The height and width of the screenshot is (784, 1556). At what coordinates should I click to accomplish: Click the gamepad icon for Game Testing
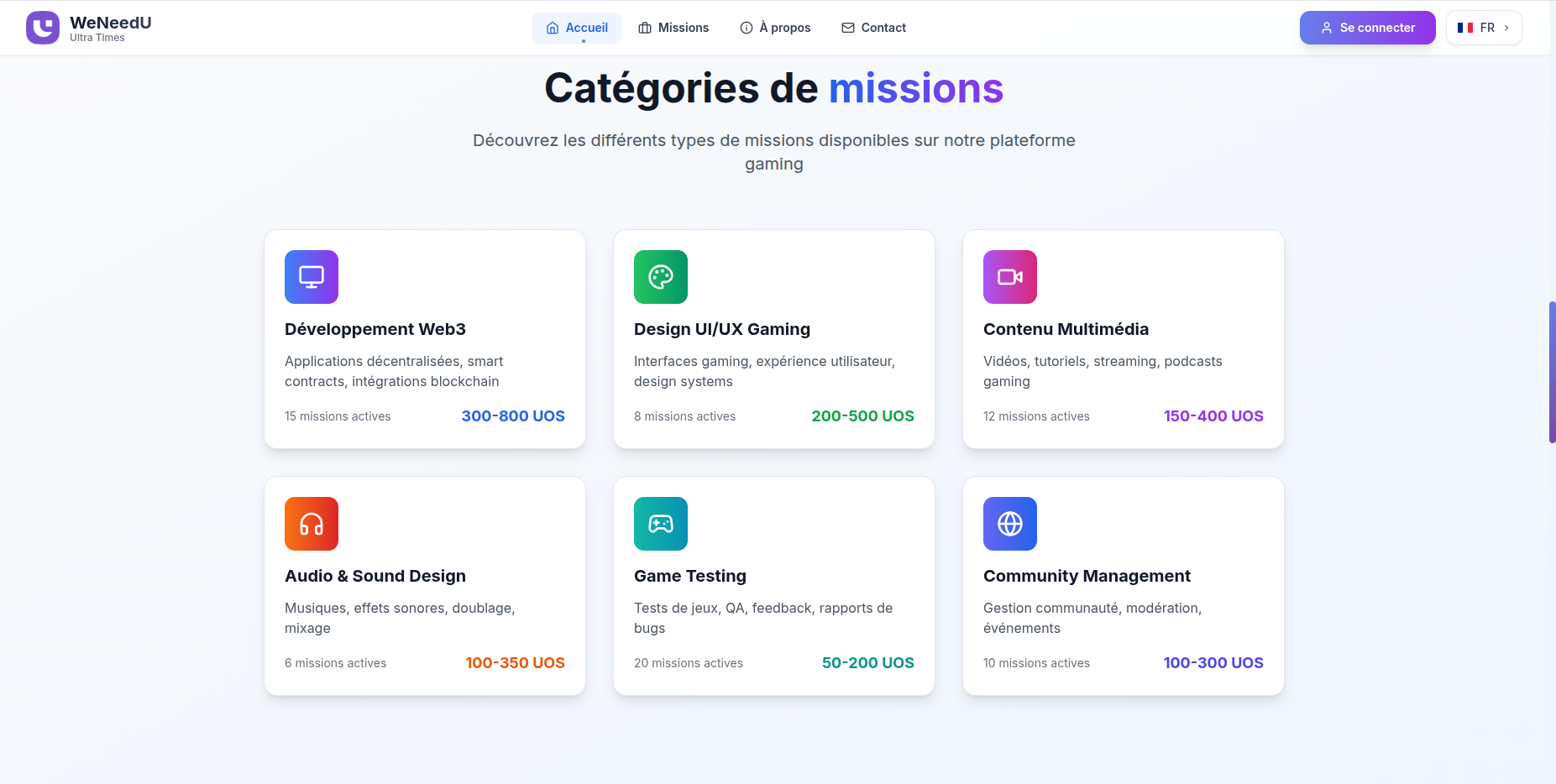coord(661,524)
